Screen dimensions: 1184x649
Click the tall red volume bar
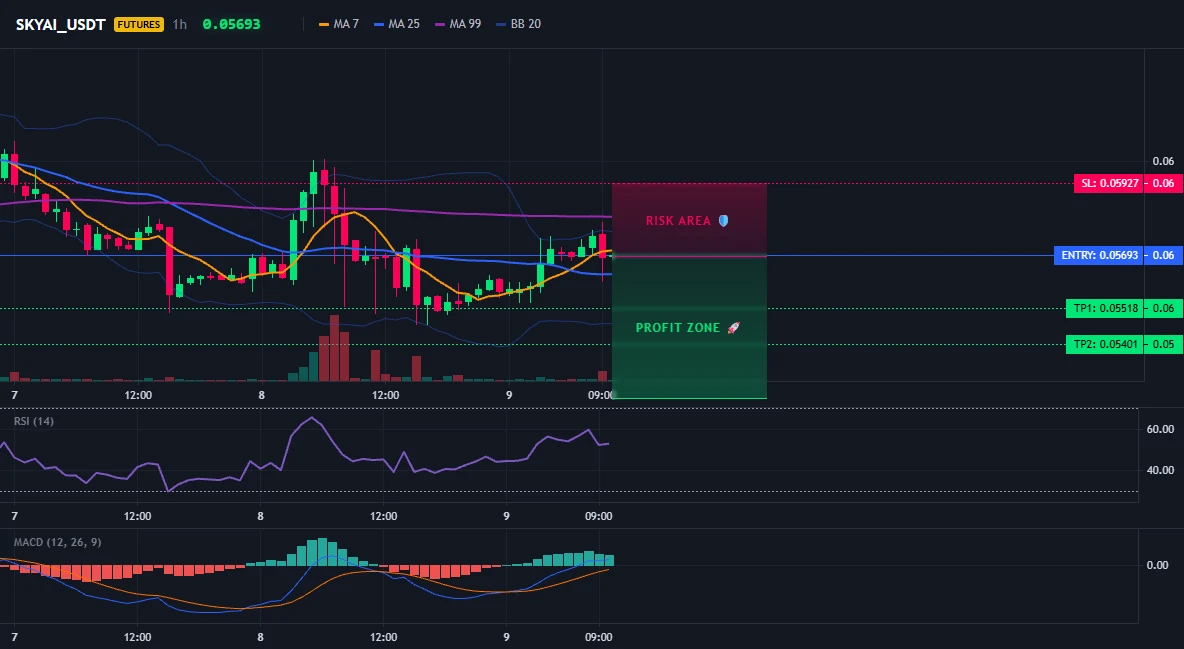pos(334,348)
